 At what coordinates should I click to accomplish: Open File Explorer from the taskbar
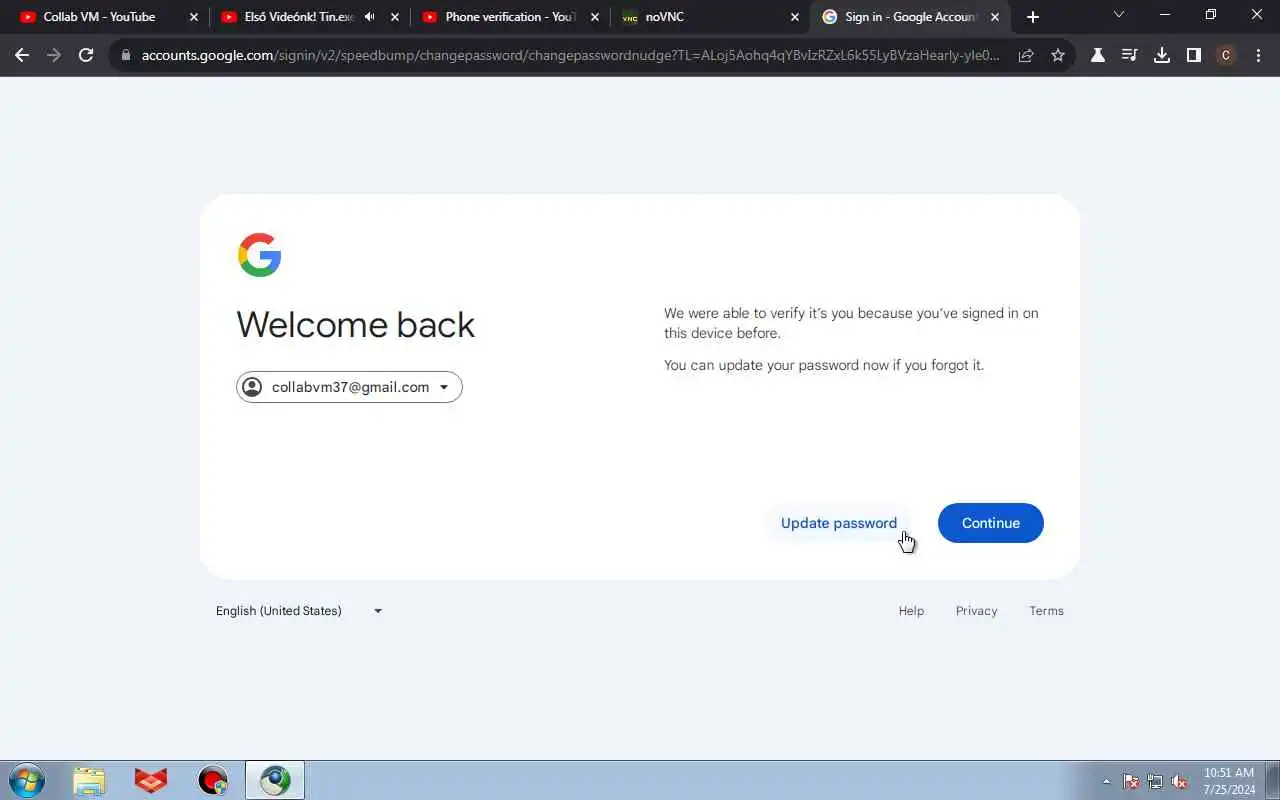[89, 780]
